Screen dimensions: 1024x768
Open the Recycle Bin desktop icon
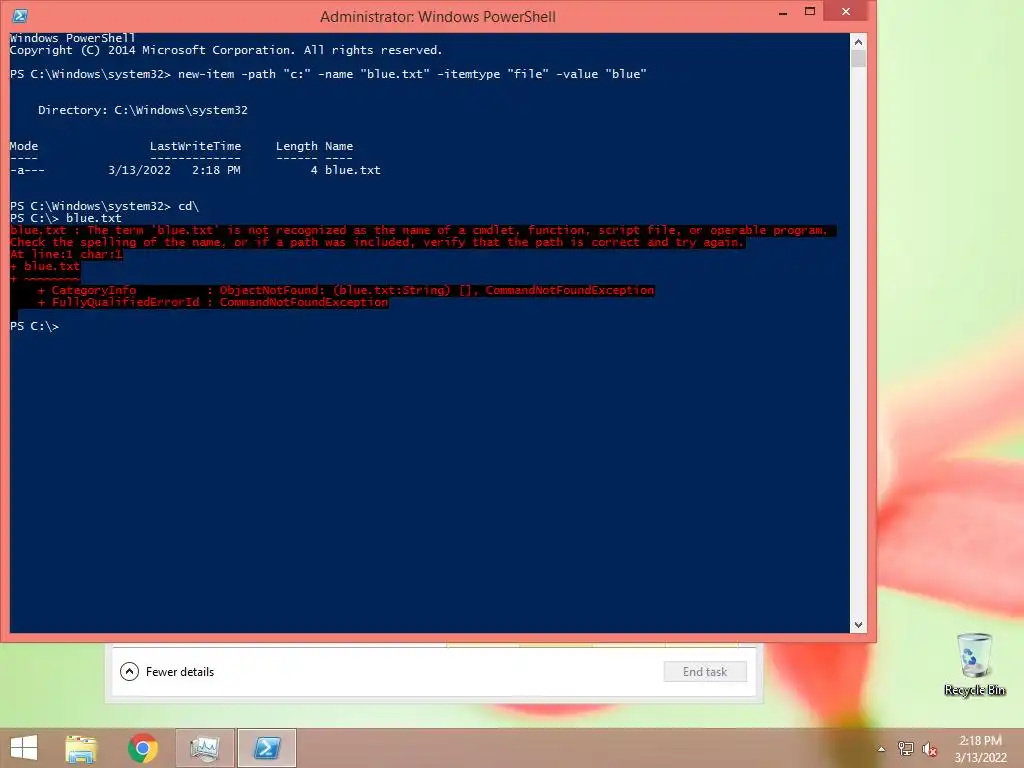click(x=974, y=664)
